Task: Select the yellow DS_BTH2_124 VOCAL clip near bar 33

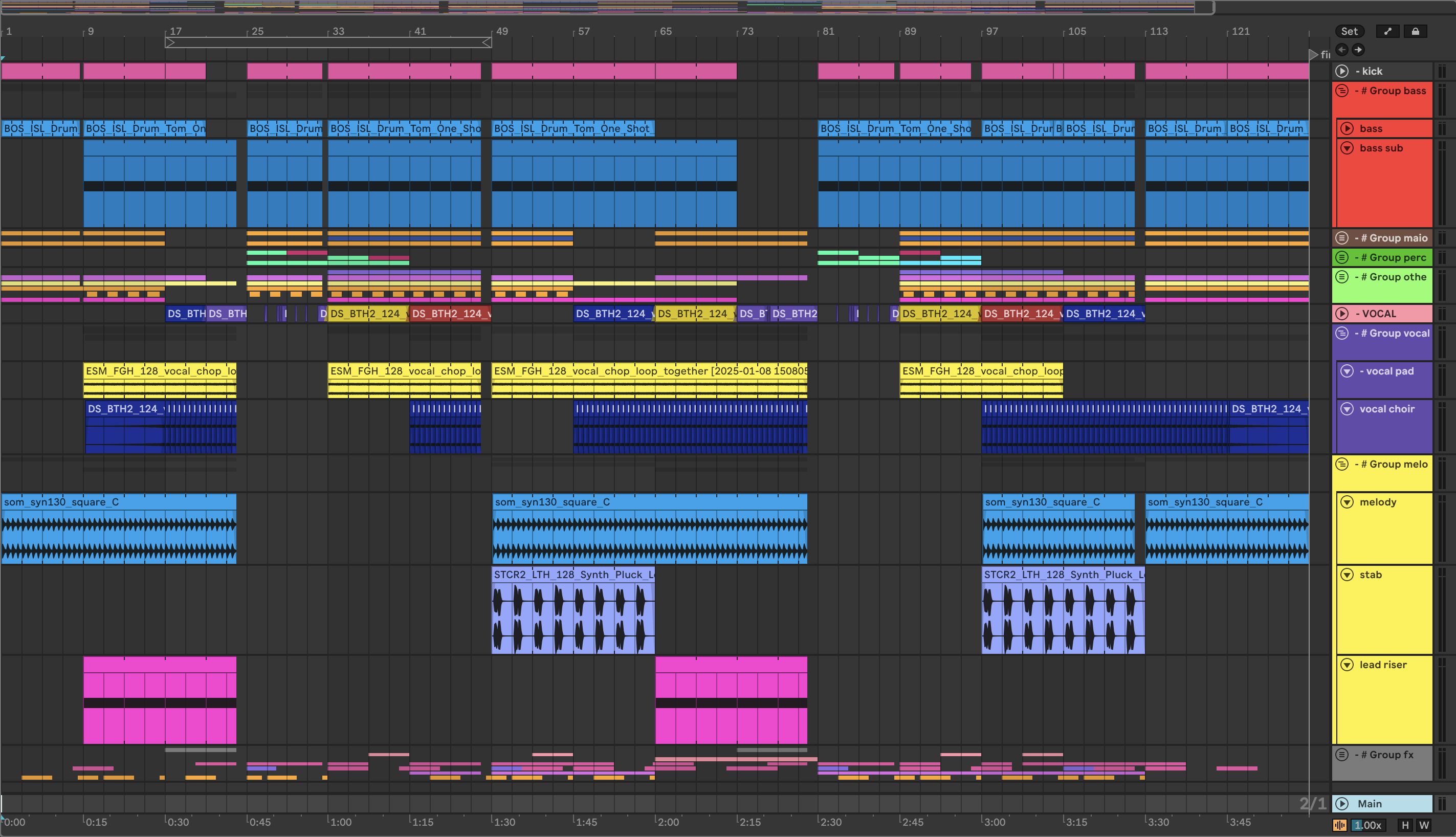Action: tap(368, 314)
